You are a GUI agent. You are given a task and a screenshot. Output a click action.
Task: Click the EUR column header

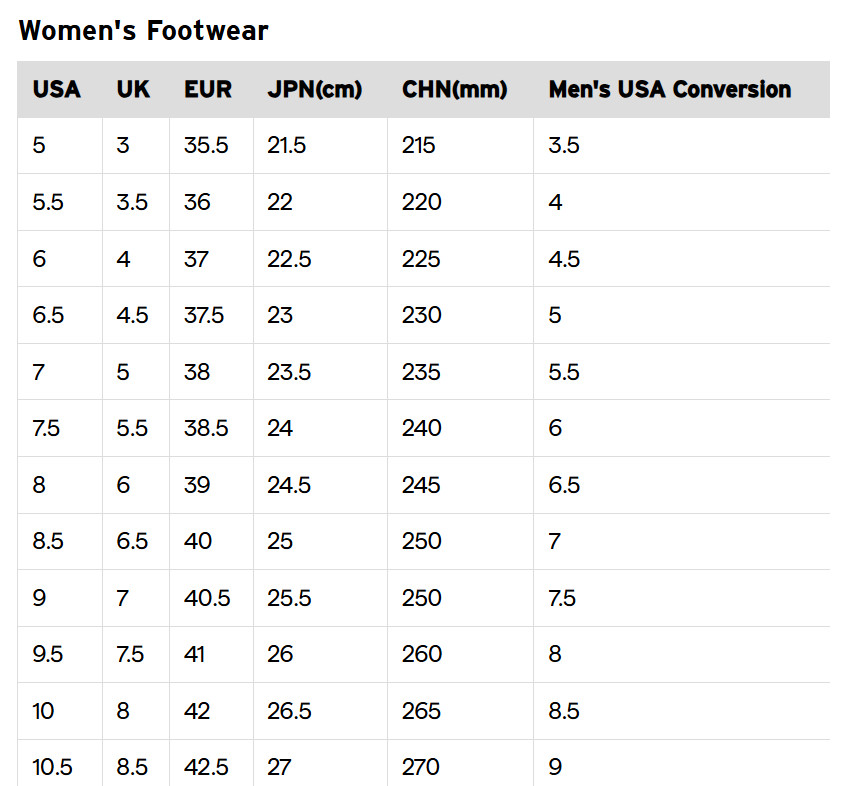[x=208, y=89]
